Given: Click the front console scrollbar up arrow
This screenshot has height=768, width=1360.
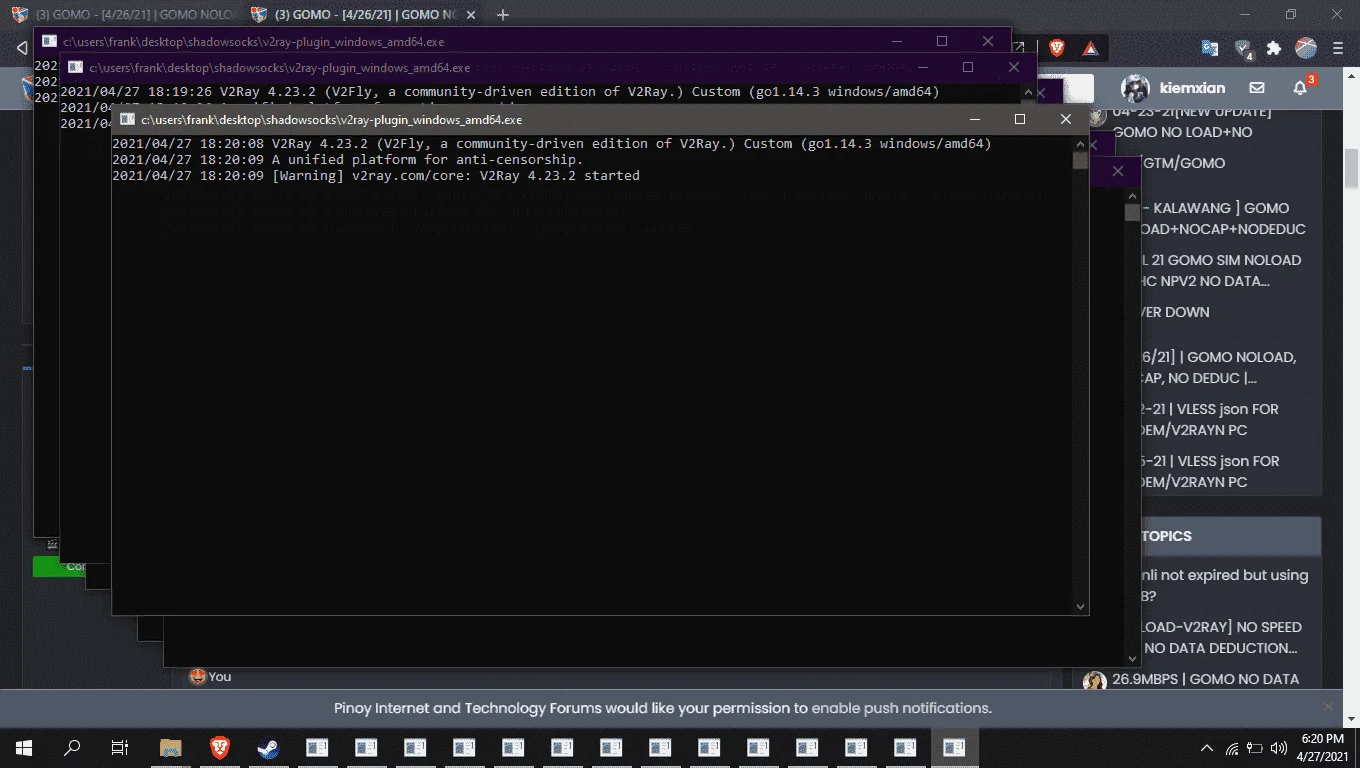Looking at the screenshot, I should [1080, 144].
